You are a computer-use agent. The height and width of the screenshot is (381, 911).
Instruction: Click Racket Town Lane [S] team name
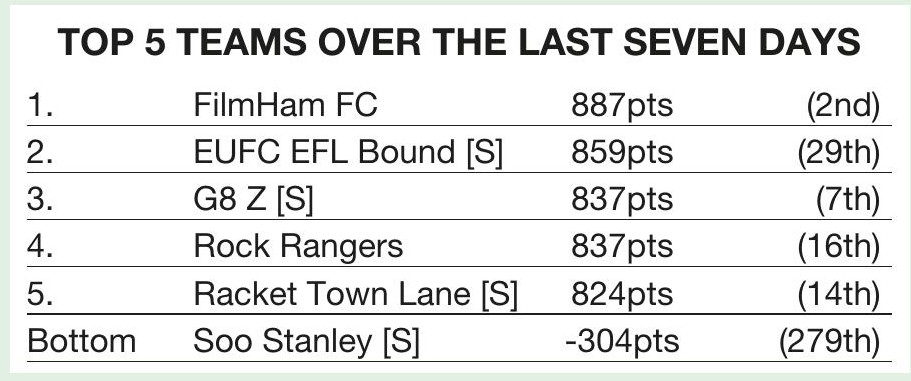click(x=355, y=294)
